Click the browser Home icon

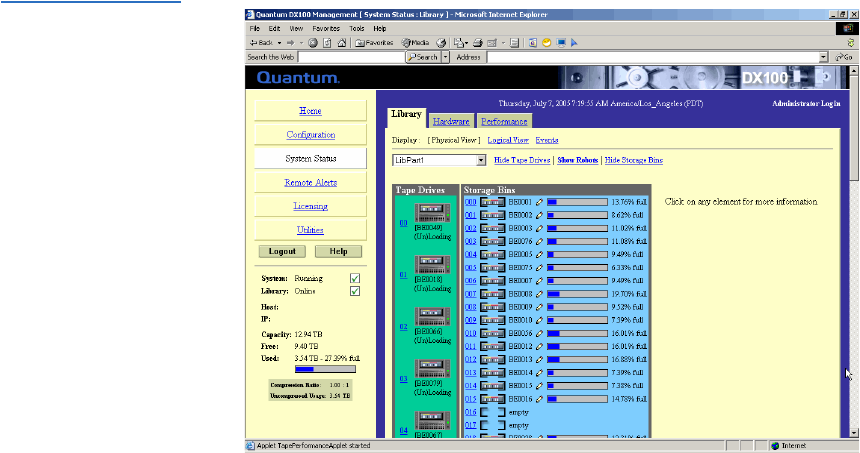click(342, 43)
